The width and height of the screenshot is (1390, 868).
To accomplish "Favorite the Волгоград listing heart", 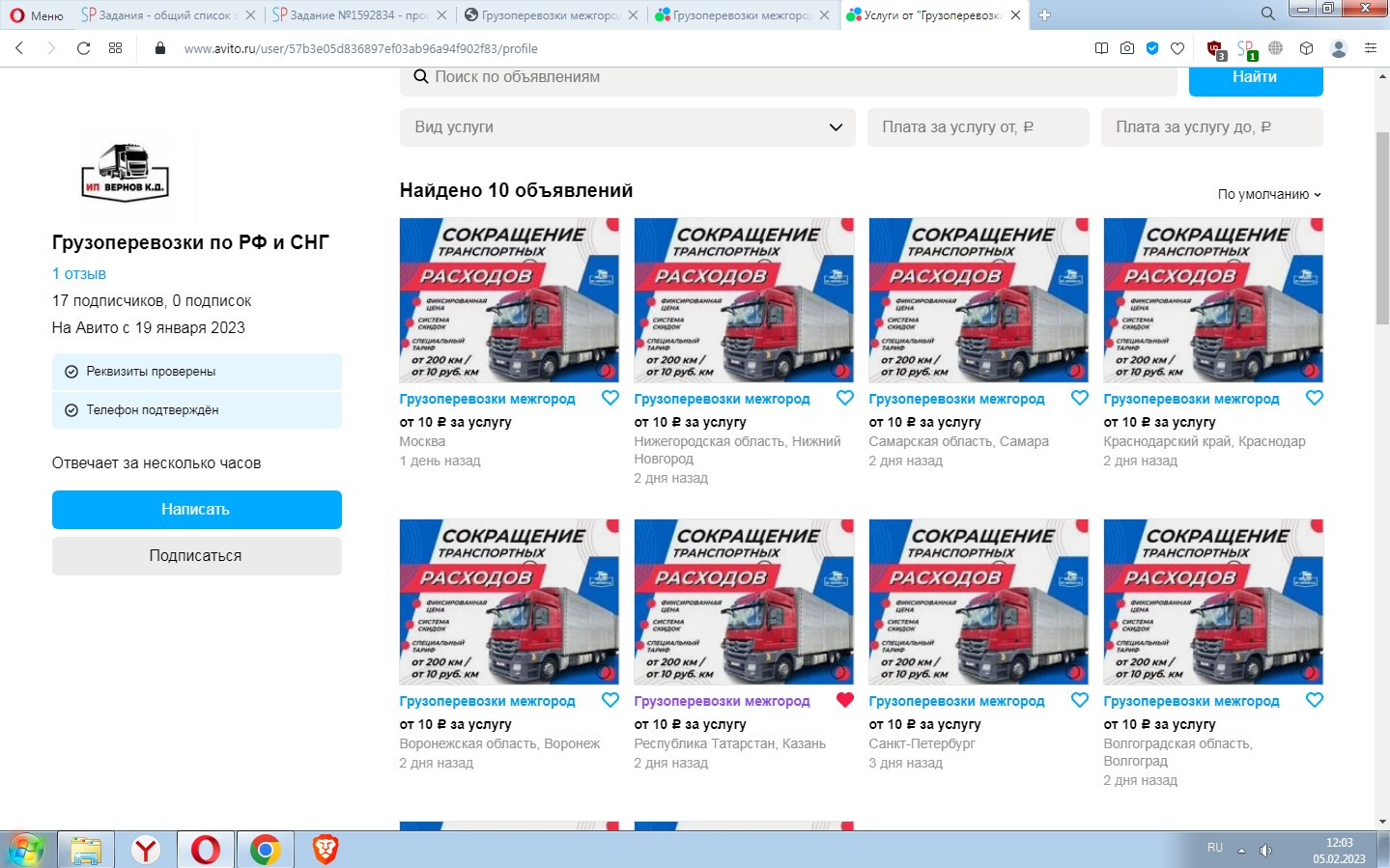I will coord(1315,700).
